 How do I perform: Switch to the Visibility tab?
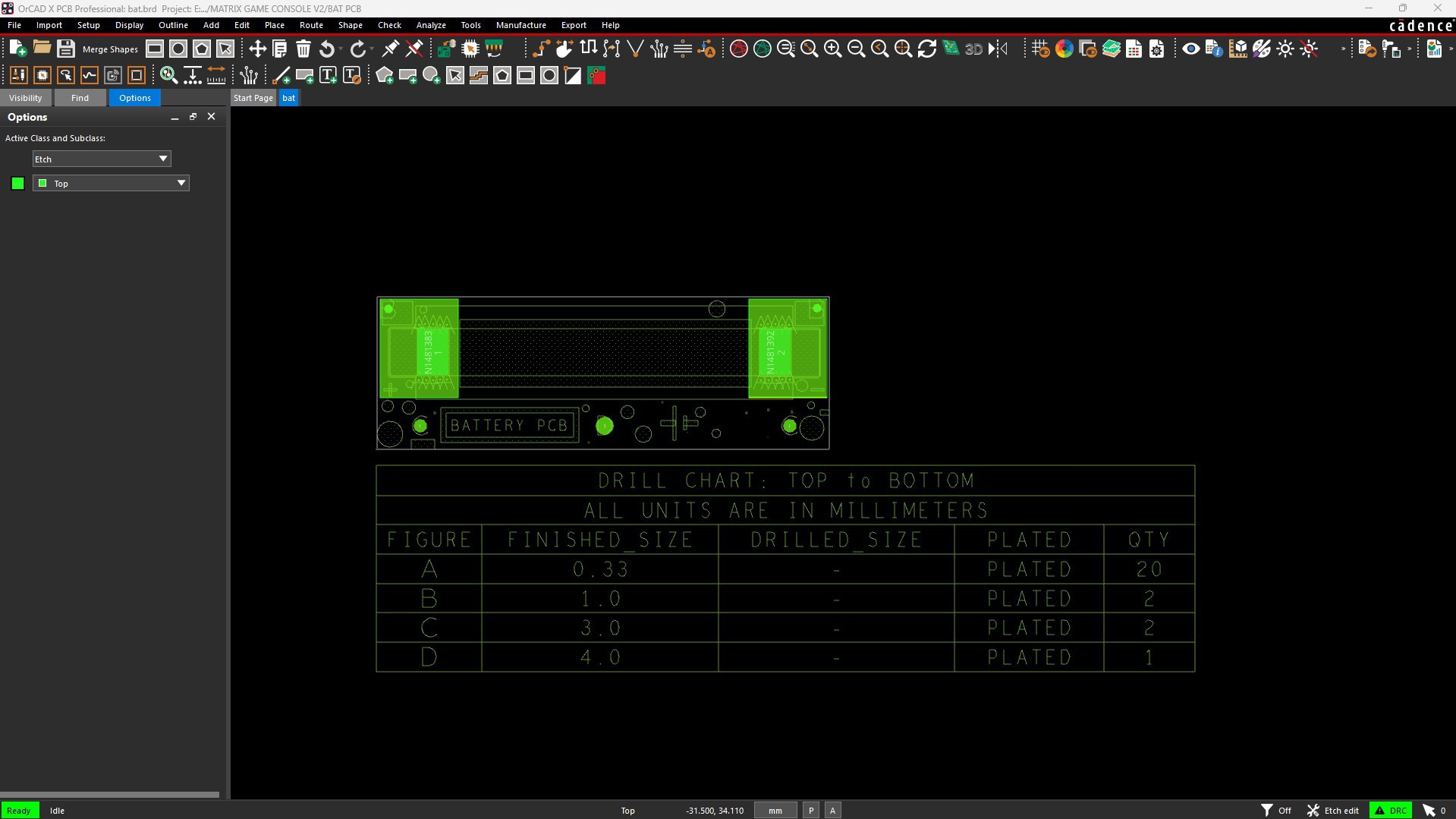25,98
